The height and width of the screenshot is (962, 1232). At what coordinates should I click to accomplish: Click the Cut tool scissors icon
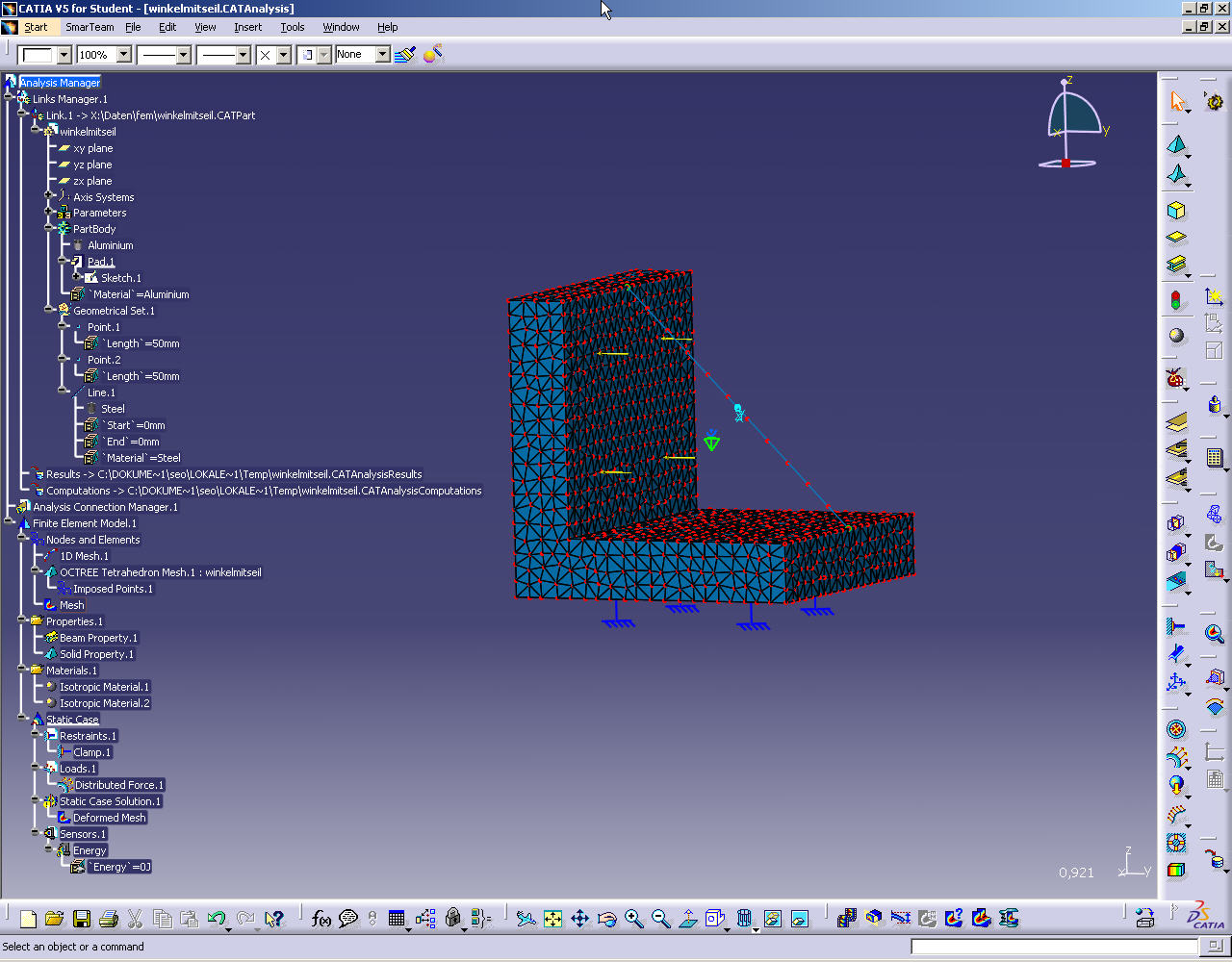(x=136, y=919)
